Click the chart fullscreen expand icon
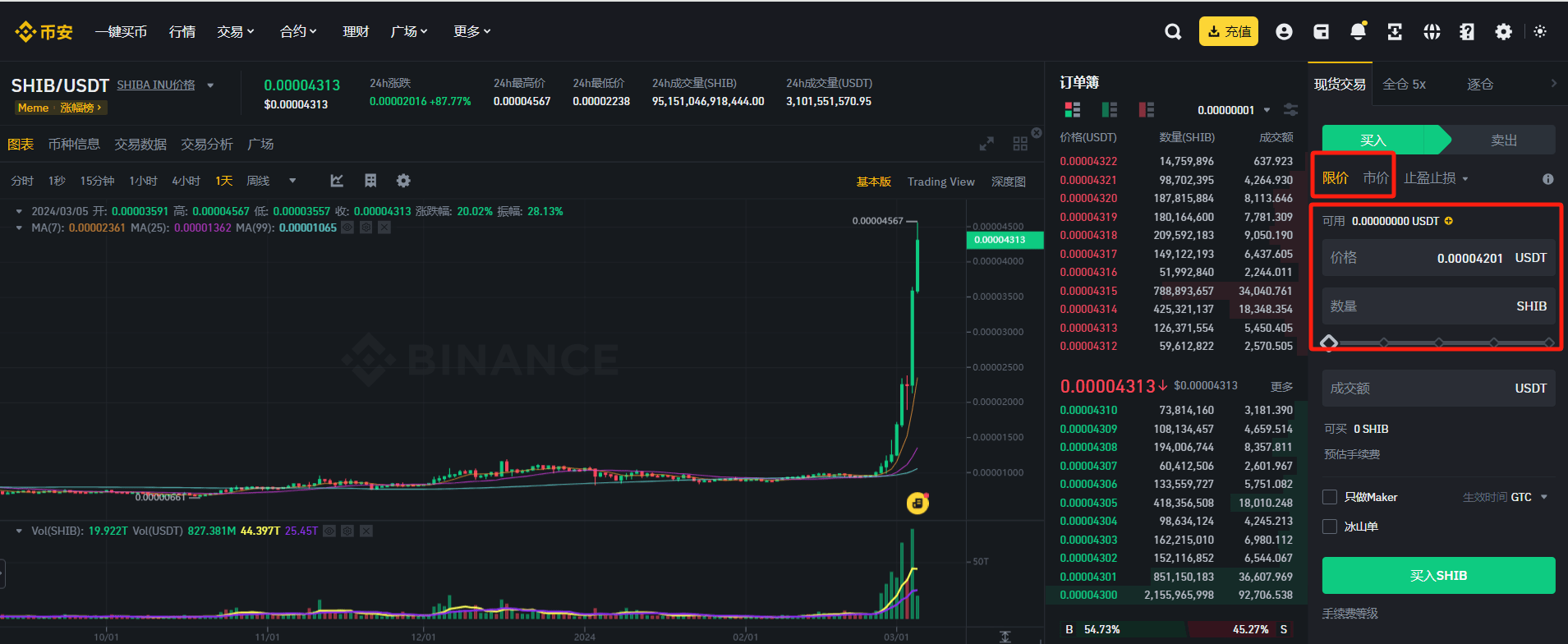 pyautogui.click(x=986, y=144)
